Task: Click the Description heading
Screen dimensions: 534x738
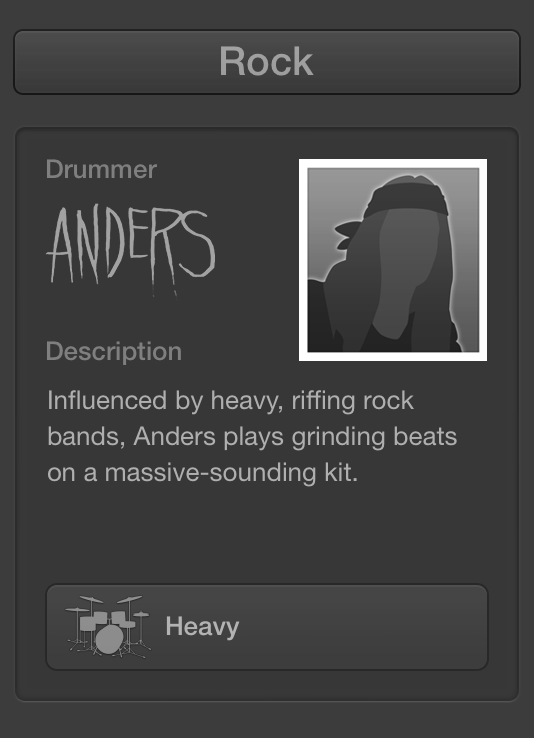Action: [114, 352]
